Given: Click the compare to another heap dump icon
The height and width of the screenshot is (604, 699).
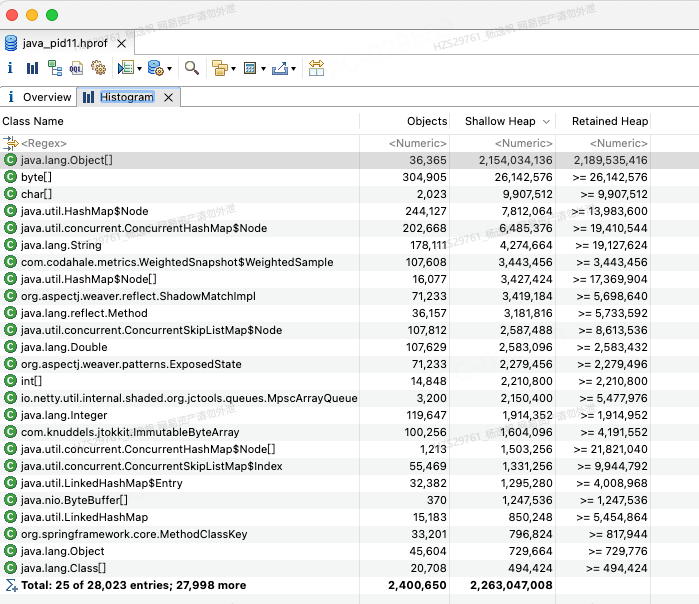Looking at the screenshot, I should 316,68.
